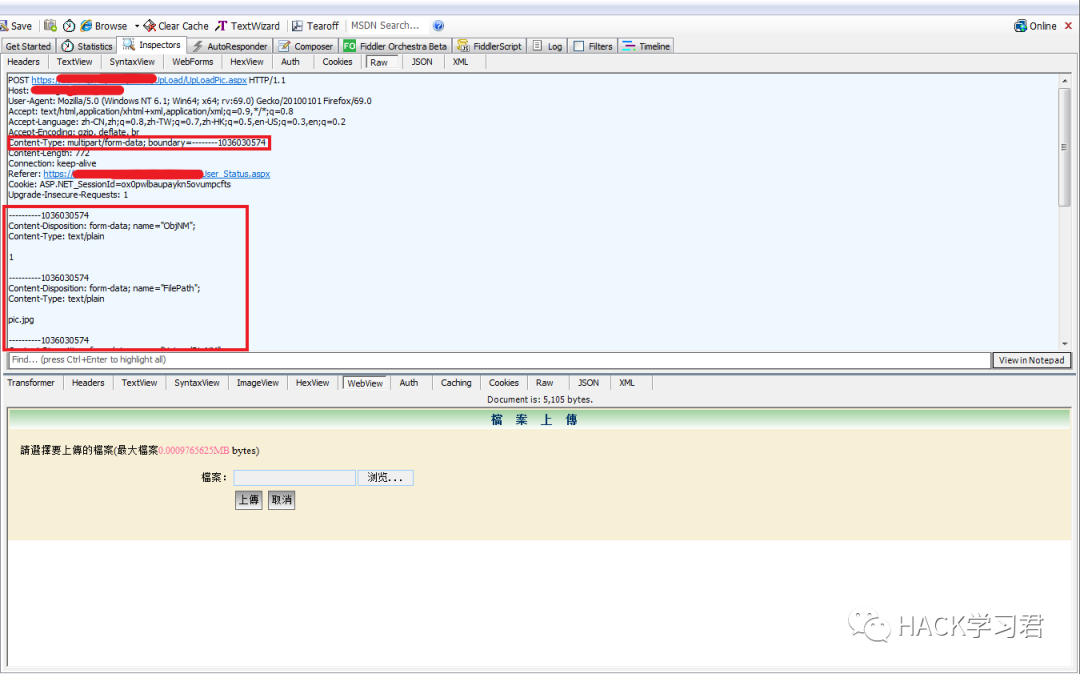Switch to the Get Started tab
1080x674 pixels.
click(28, 46)
